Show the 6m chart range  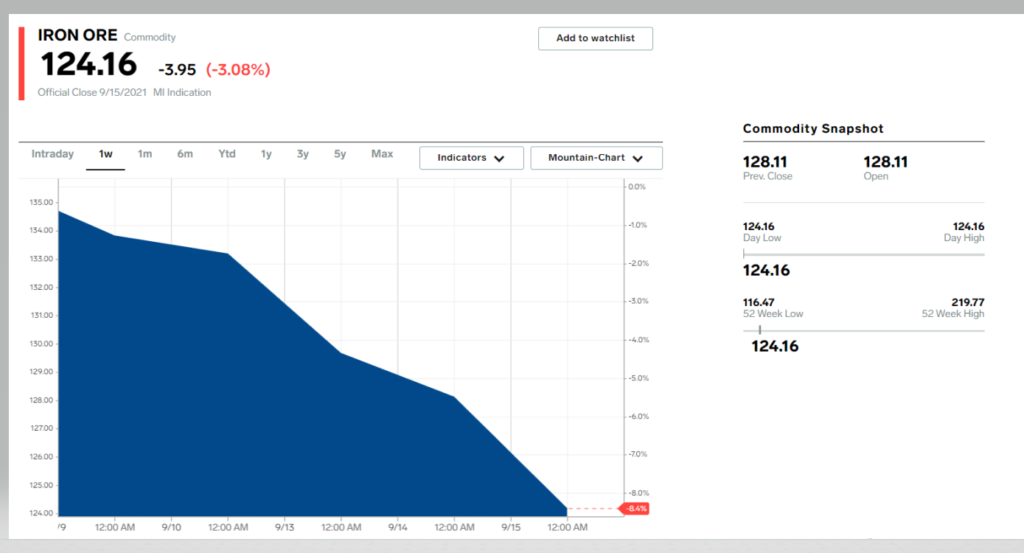pyautogui.click(x=185, y=154)
